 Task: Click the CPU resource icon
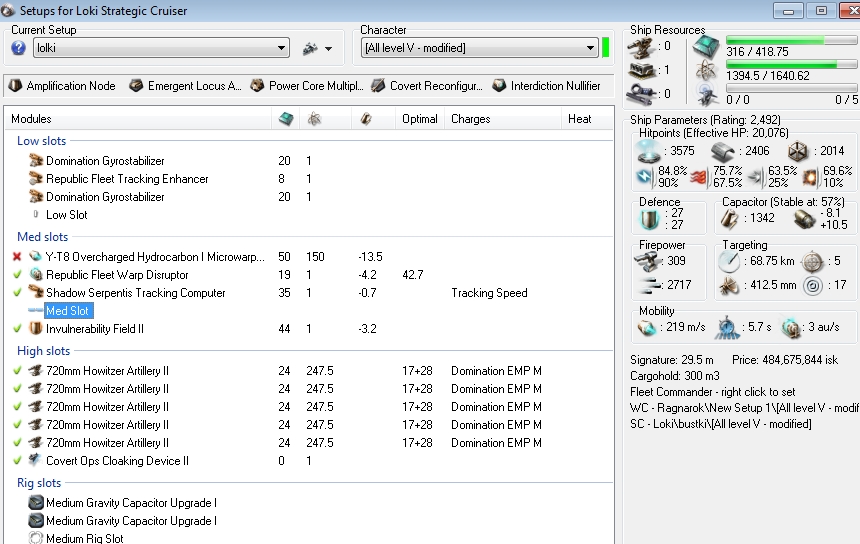[x=706, y=47]
